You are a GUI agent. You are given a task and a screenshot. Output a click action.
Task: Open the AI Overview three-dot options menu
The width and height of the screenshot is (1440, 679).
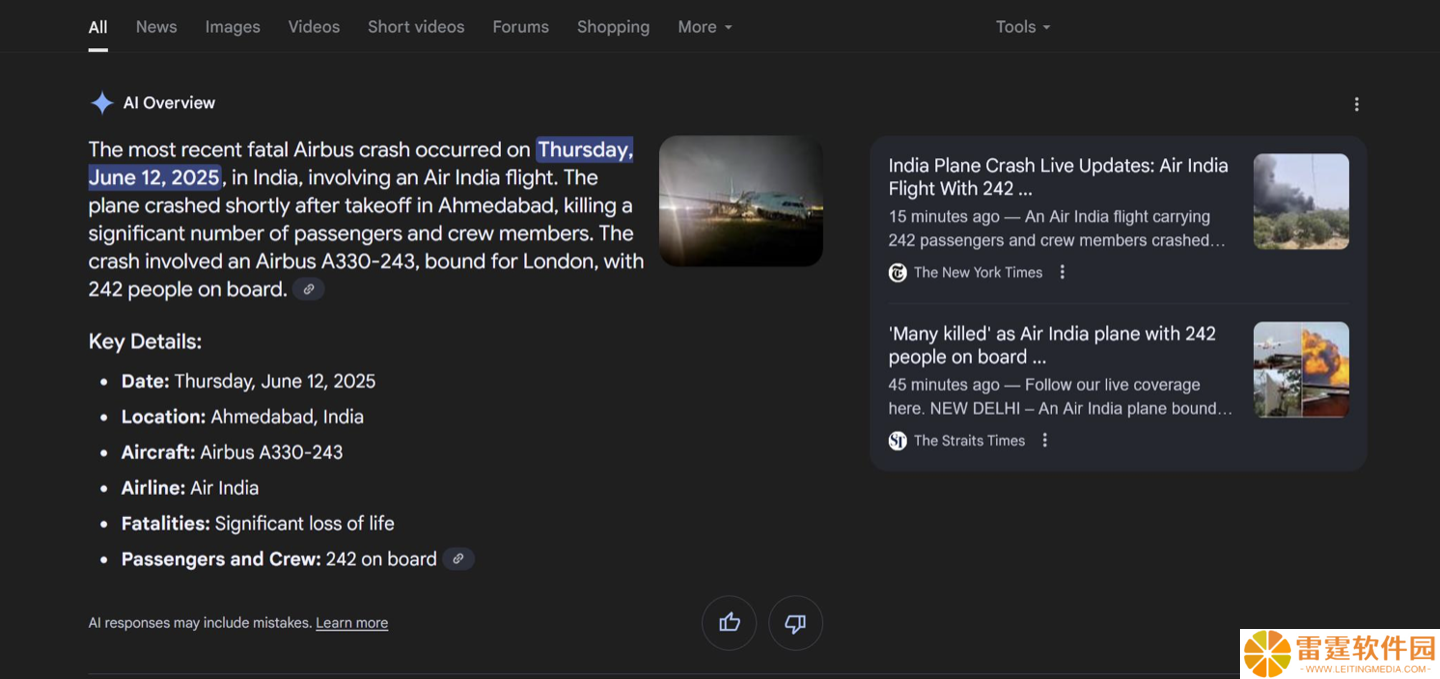pyautogui.click(x=1356, y=104)
